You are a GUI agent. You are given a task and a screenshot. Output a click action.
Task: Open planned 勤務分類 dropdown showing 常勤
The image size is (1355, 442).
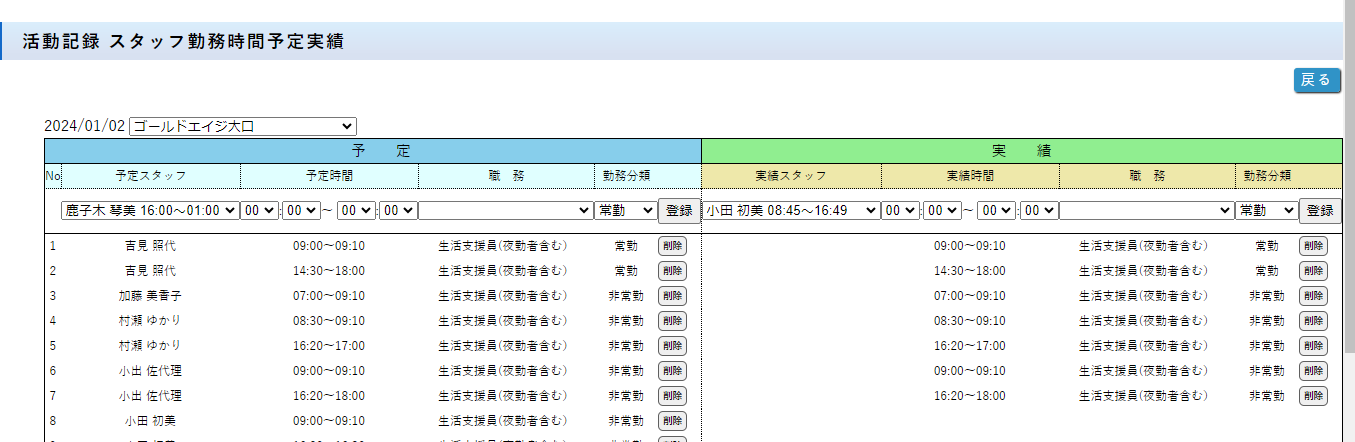[625, 210]
